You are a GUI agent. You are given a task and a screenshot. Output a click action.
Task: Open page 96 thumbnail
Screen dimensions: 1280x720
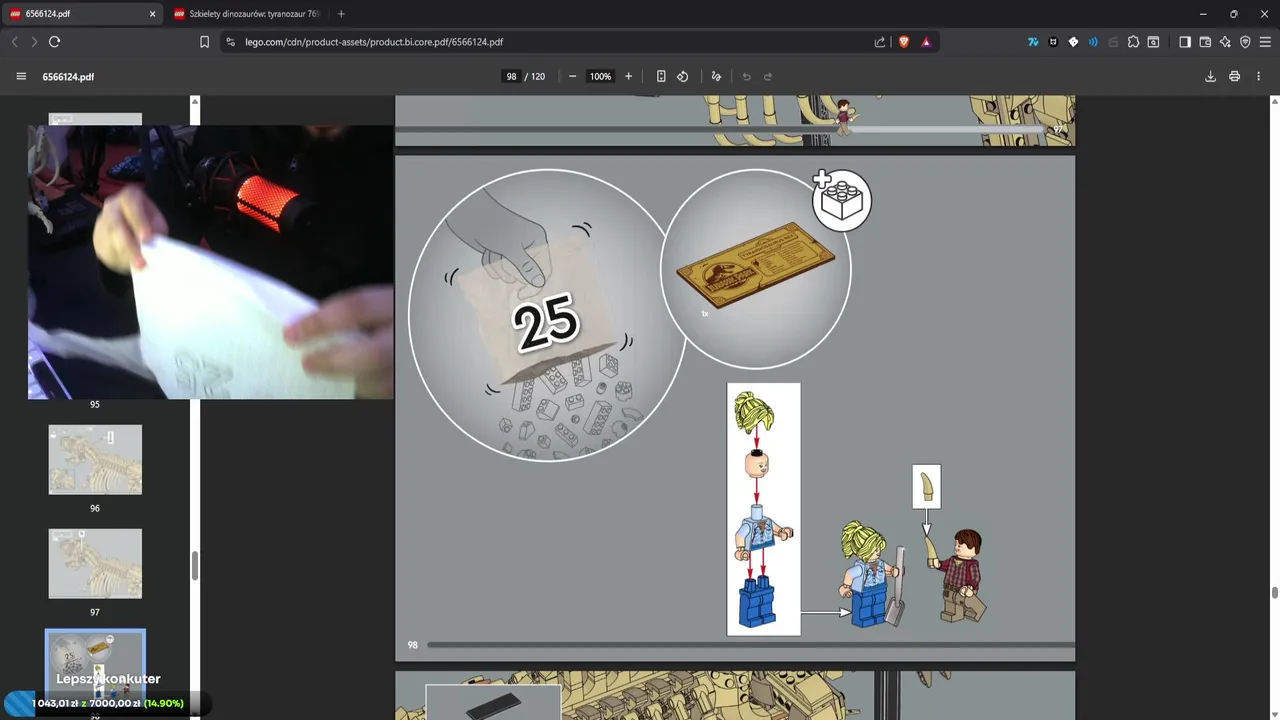(95, 459)
